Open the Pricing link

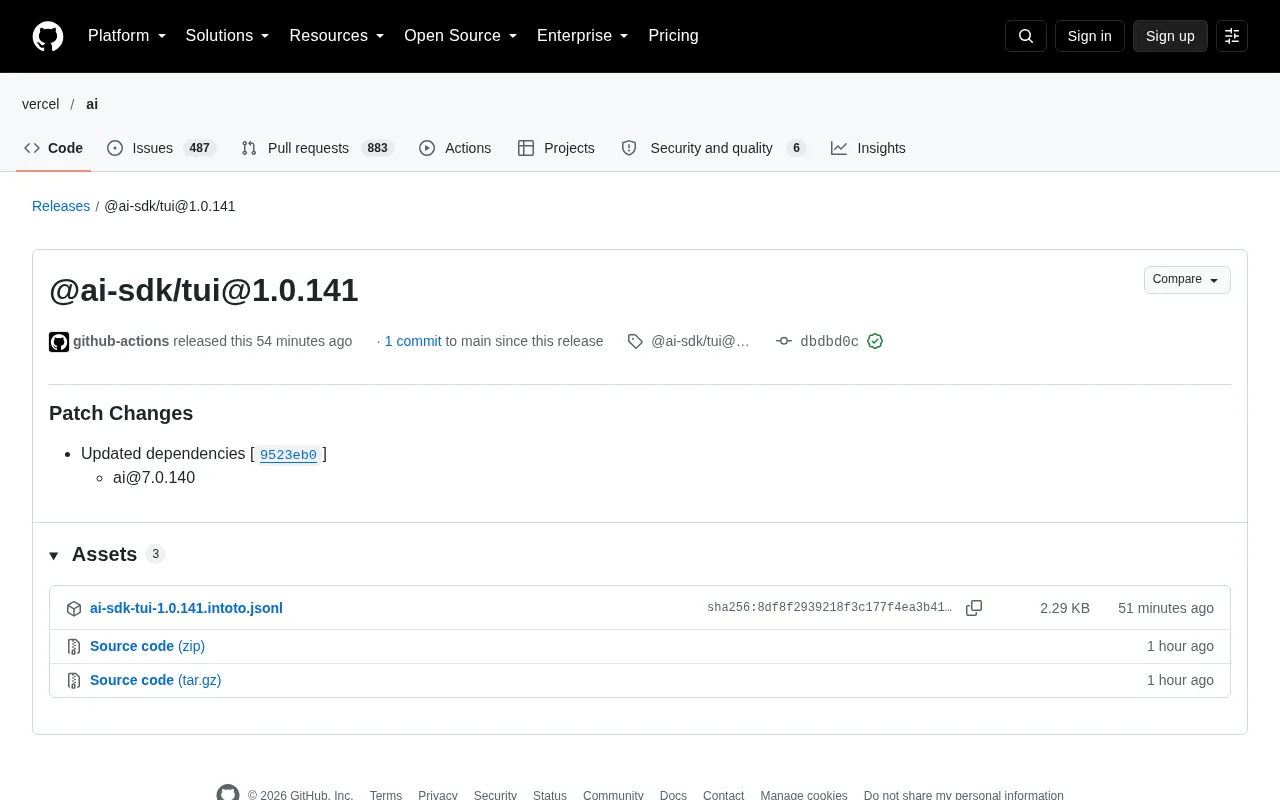pos(673,36)
